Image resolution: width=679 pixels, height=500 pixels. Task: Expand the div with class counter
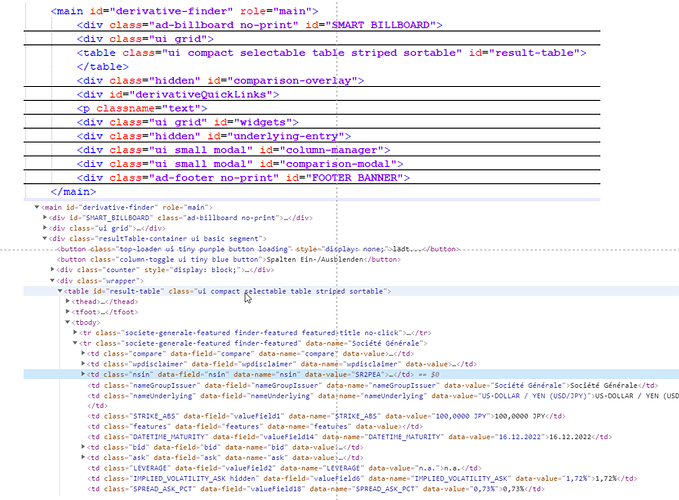[x=52, y=269]
